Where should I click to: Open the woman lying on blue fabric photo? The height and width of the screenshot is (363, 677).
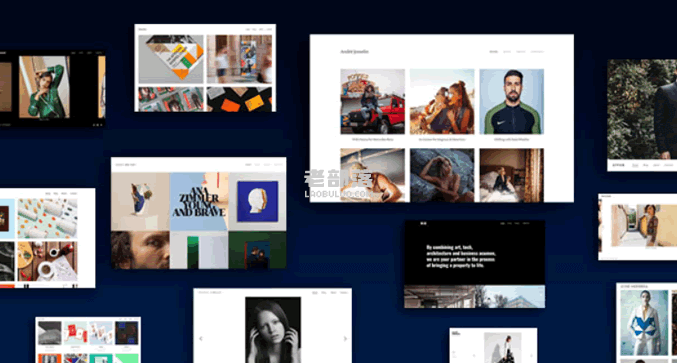(x=442, y=175)
